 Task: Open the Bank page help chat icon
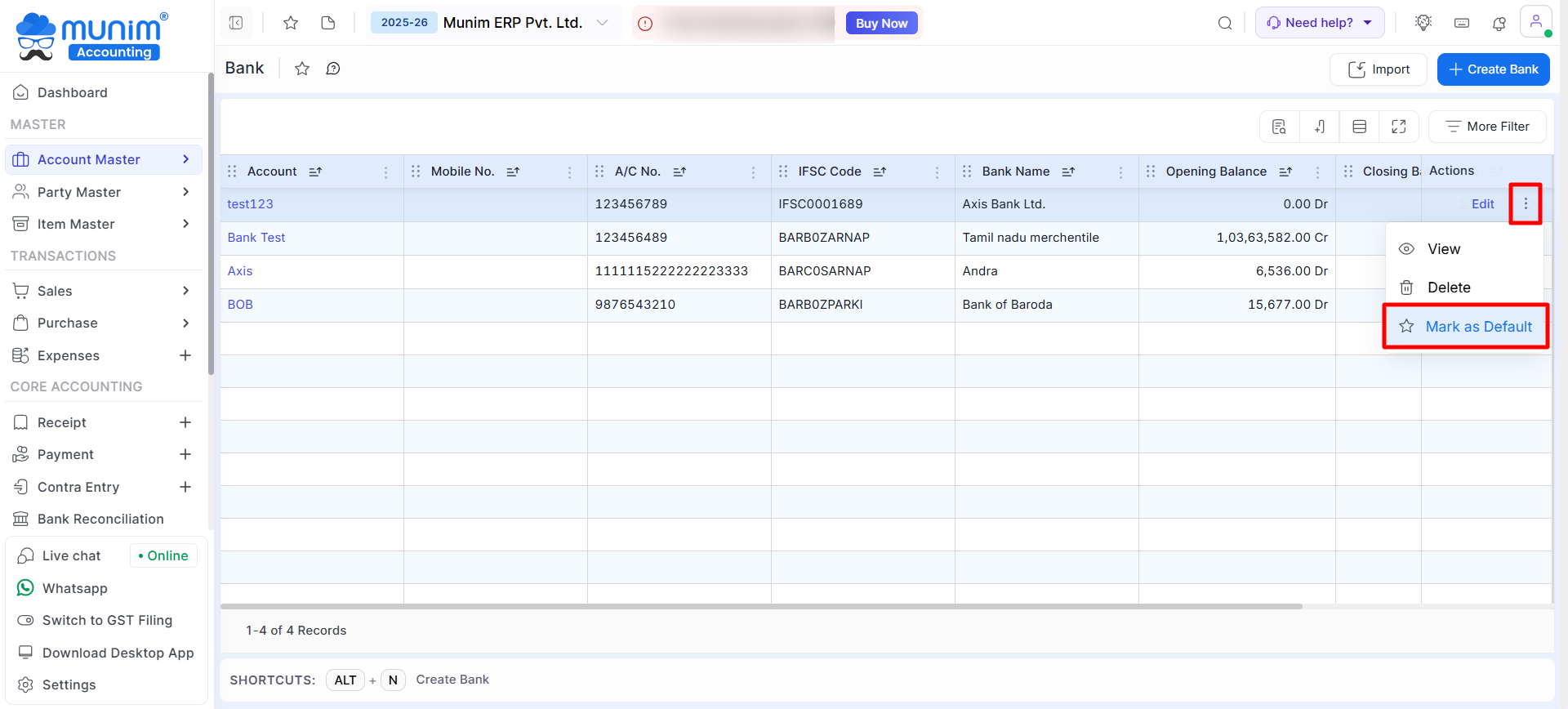pos(333,69)
